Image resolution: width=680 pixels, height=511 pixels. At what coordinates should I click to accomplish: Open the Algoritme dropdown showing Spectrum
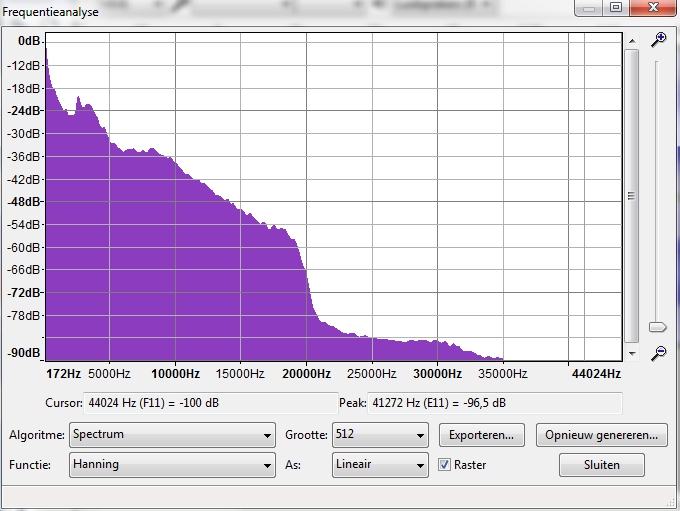point(172,435)
